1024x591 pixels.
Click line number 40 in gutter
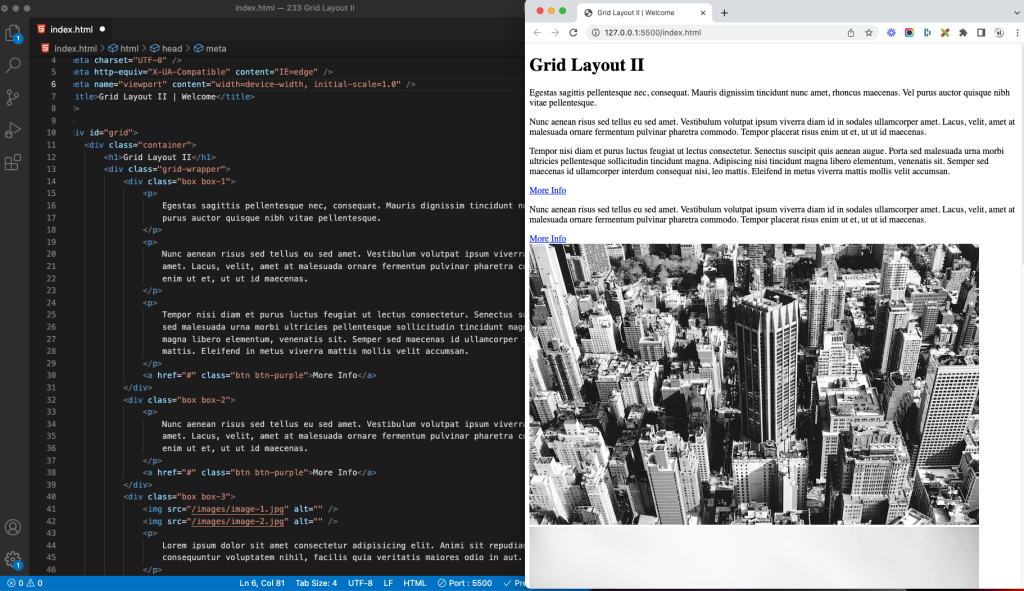tap(51, 497)
